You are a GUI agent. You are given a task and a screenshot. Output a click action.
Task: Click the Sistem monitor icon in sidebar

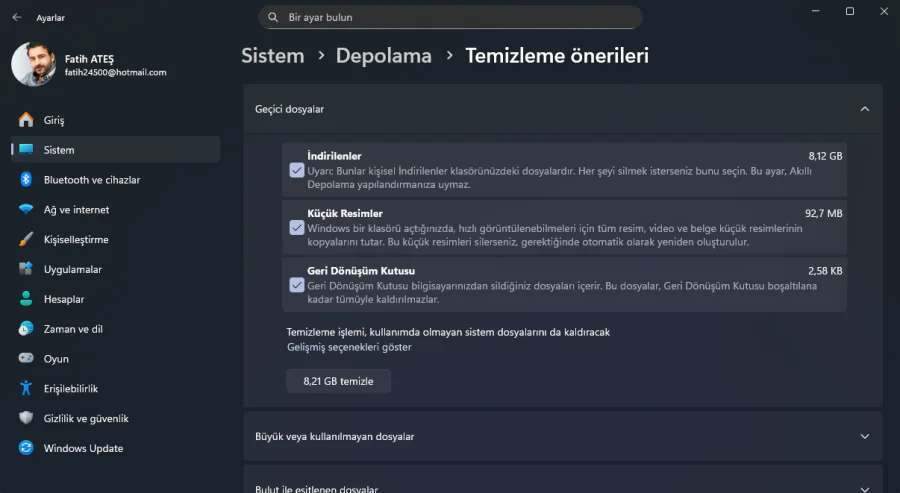click(26, 149)
